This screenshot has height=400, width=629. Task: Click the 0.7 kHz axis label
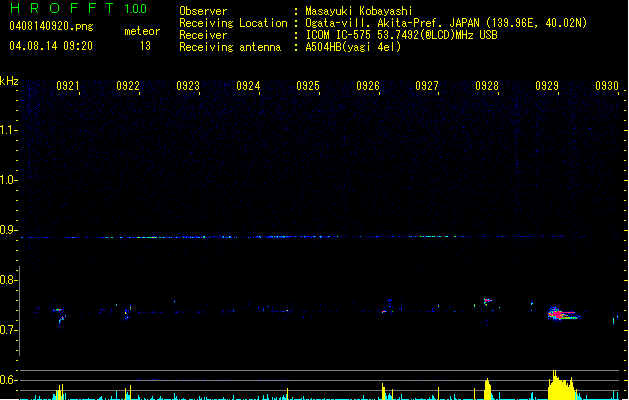[9, 330]
